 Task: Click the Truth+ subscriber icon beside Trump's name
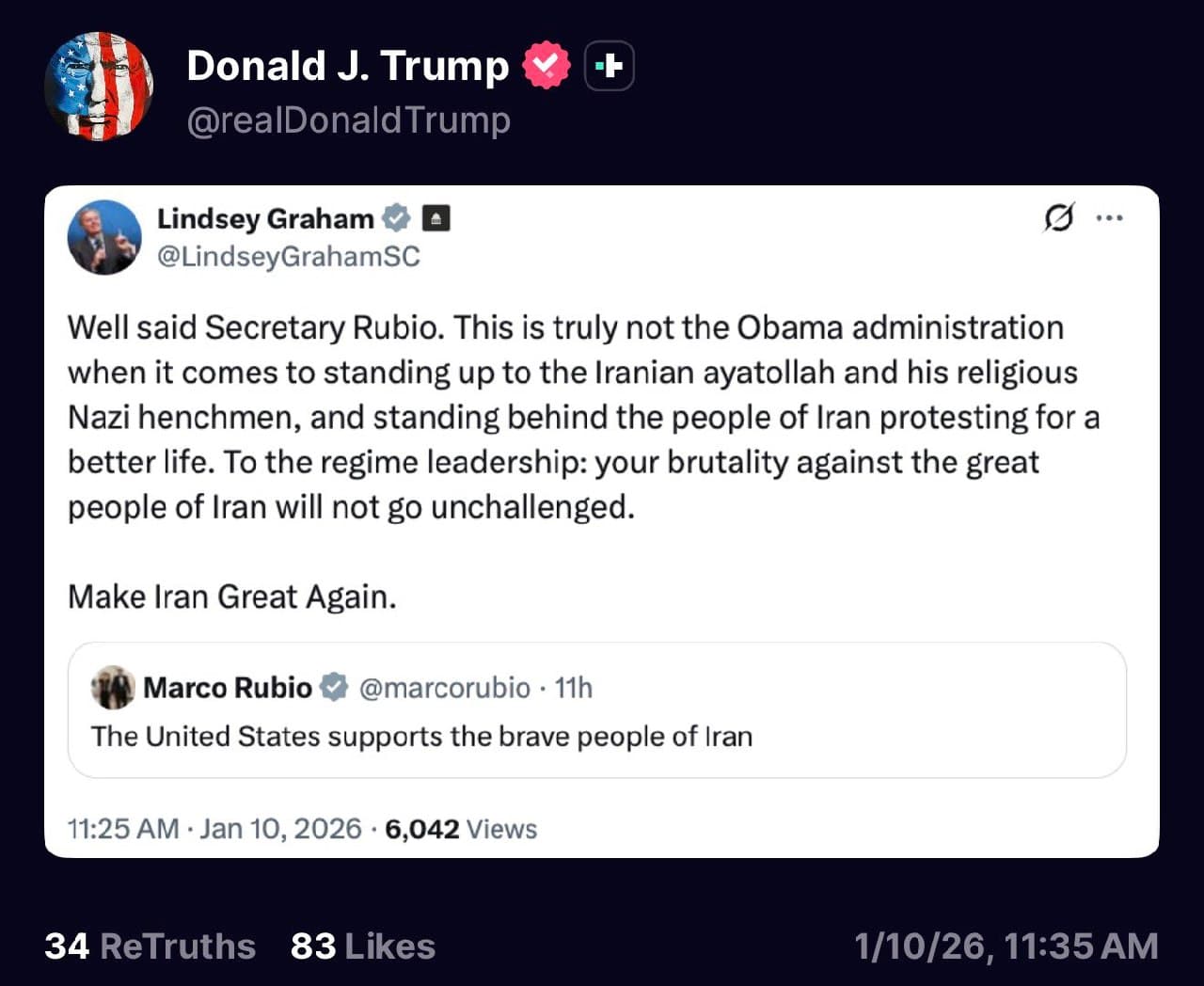609,65
